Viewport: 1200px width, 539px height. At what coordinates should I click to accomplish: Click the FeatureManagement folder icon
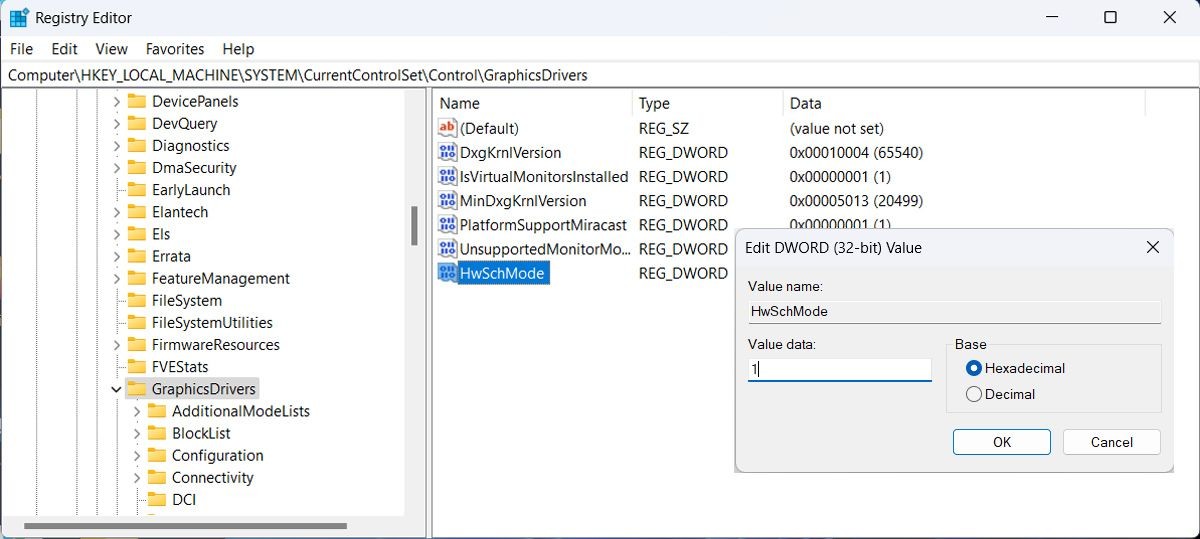pos(137,278)
